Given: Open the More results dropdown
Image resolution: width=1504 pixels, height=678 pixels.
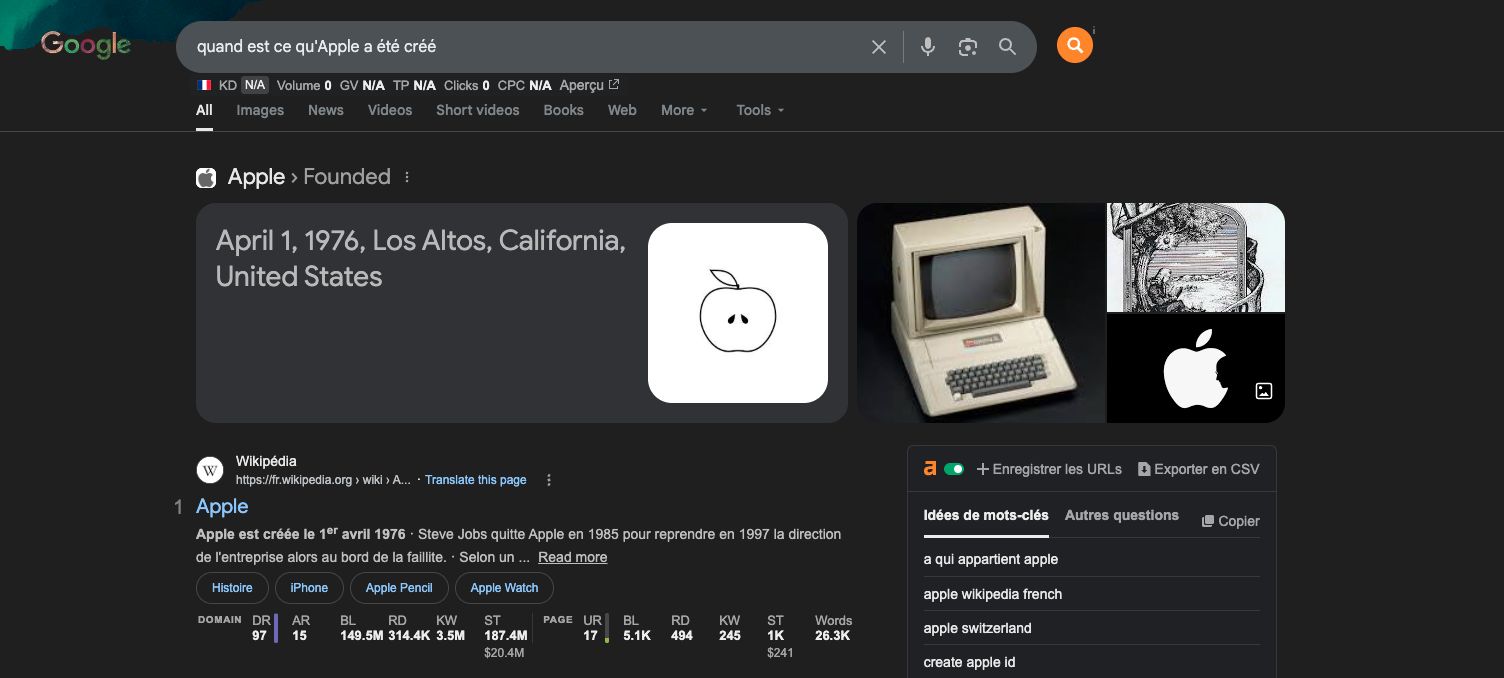Looking at the screenshot, I should tap(683, 110).
